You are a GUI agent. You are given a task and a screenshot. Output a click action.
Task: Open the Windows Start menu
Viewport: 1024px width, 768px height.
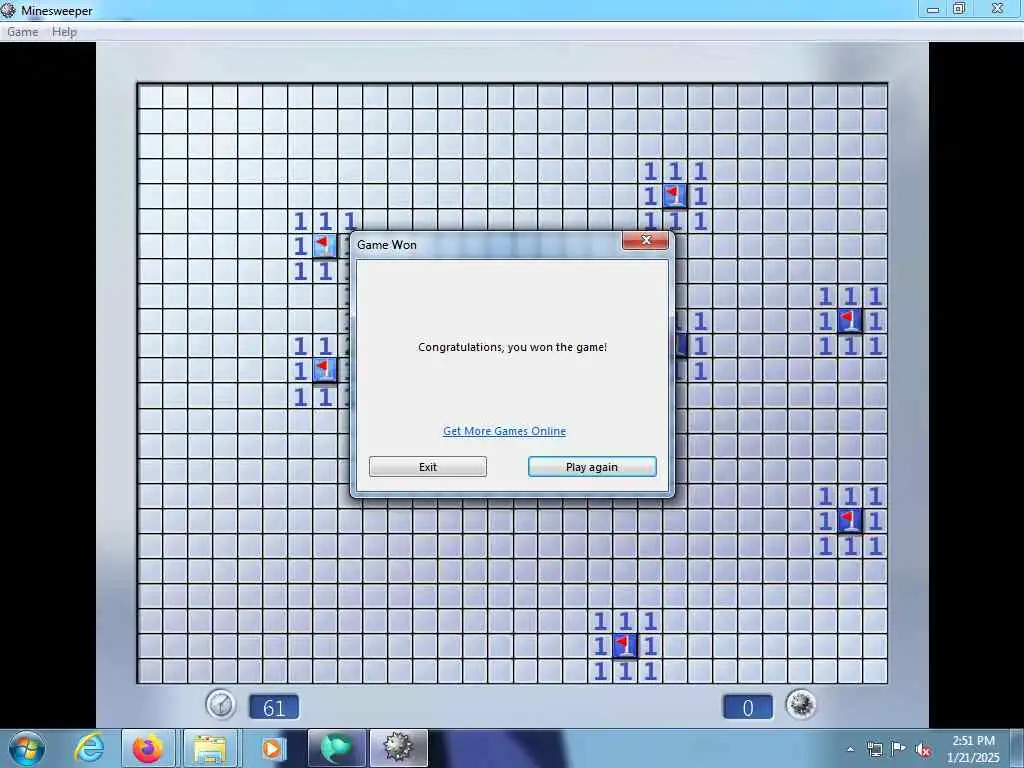point(27,748)
